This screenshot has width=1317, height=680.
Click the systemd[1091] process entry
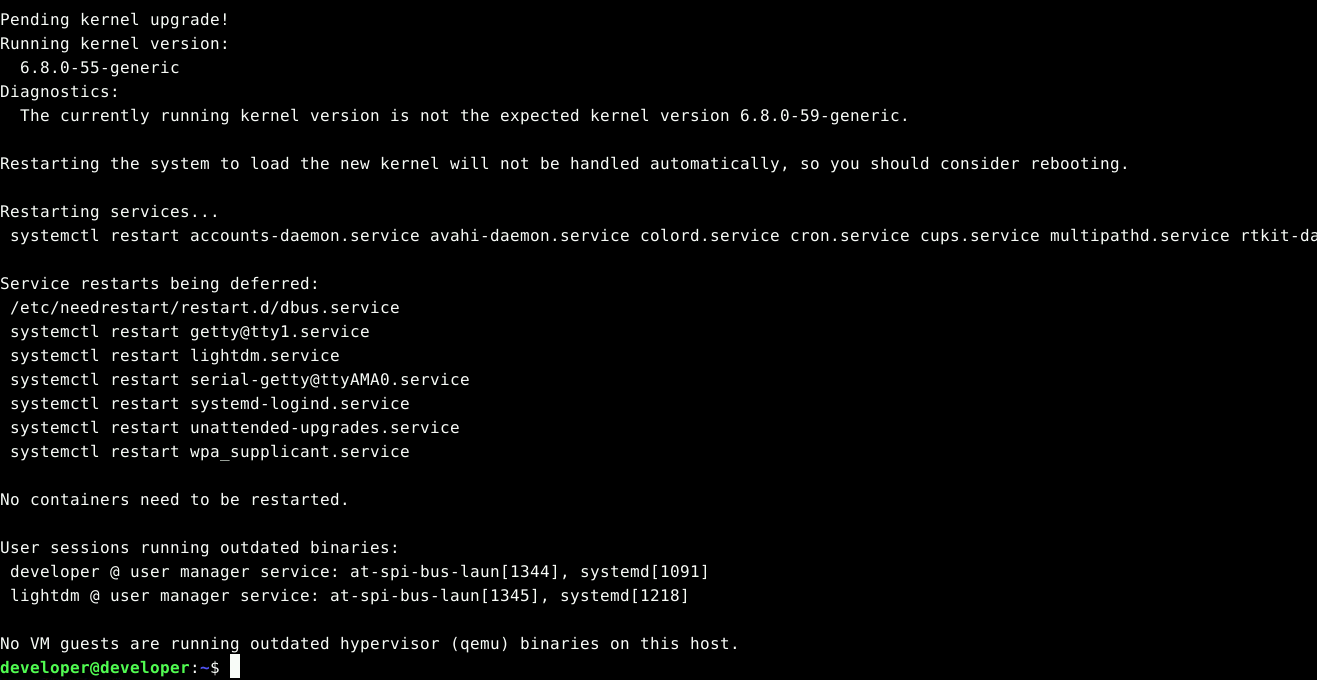(x=645, y=571)
